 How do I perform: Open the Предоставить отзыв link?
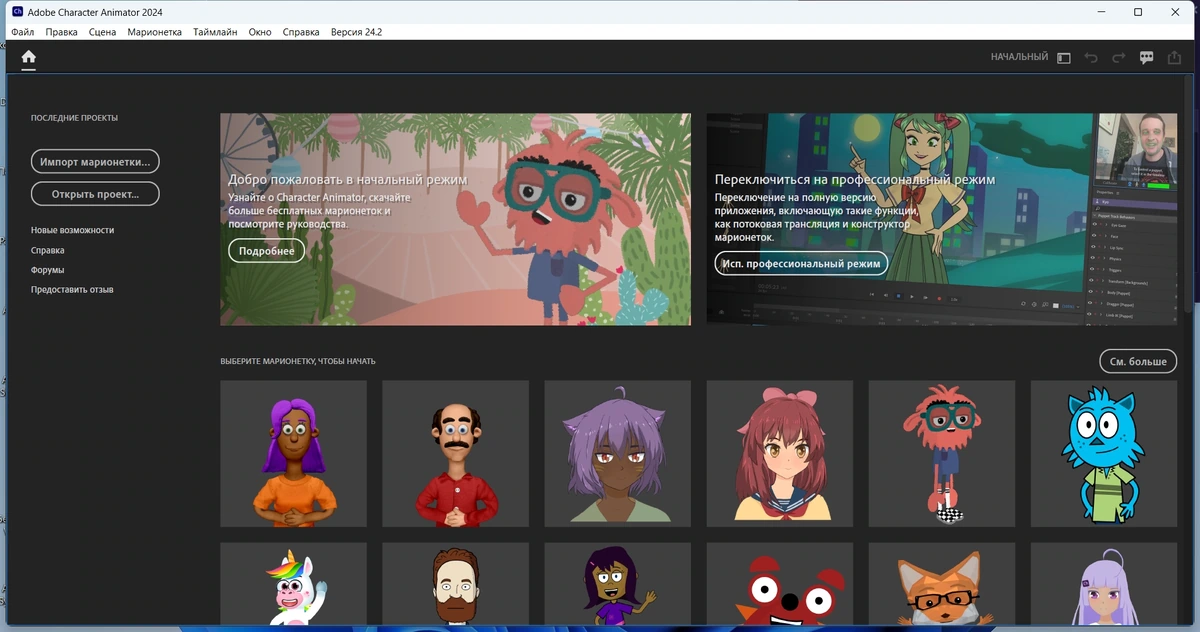(x=72, y=290)
